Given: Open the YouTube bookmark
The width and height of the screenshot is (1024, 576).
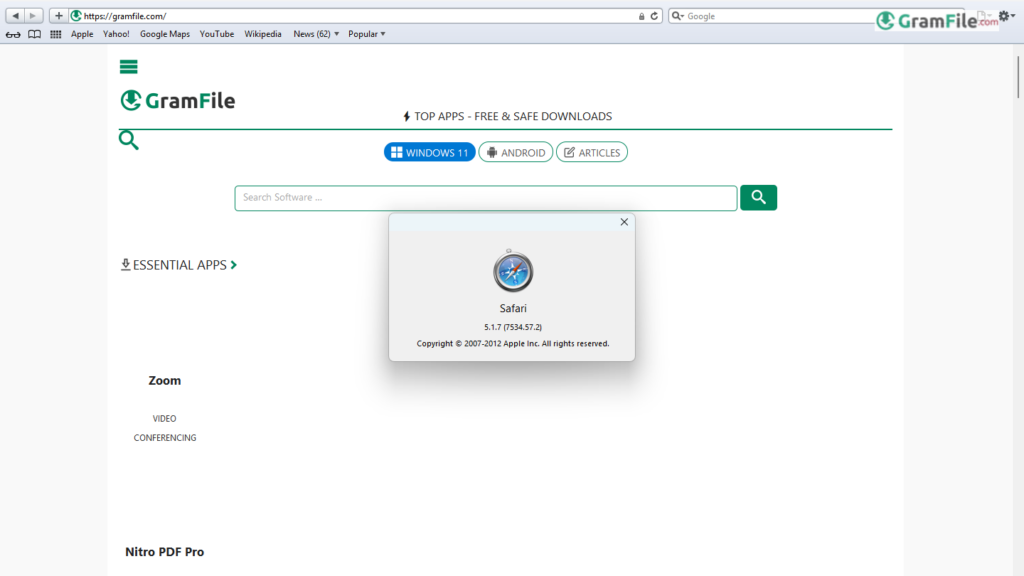Looking at the screenshot, I should [217, 34].
